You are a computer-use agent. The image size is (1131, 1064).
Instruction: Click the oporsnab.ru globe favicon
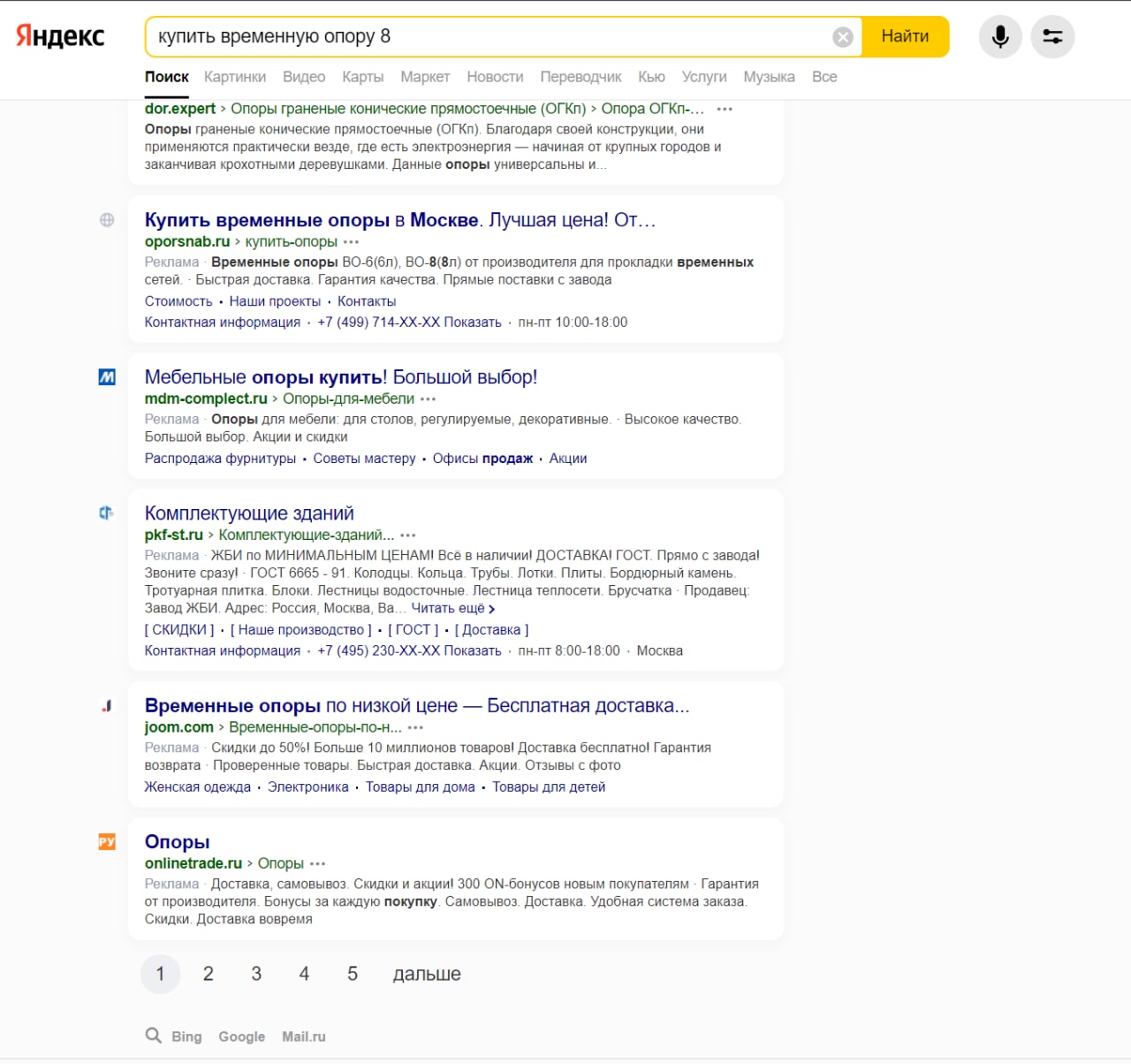pyautogui.click(x=107, y=220)
